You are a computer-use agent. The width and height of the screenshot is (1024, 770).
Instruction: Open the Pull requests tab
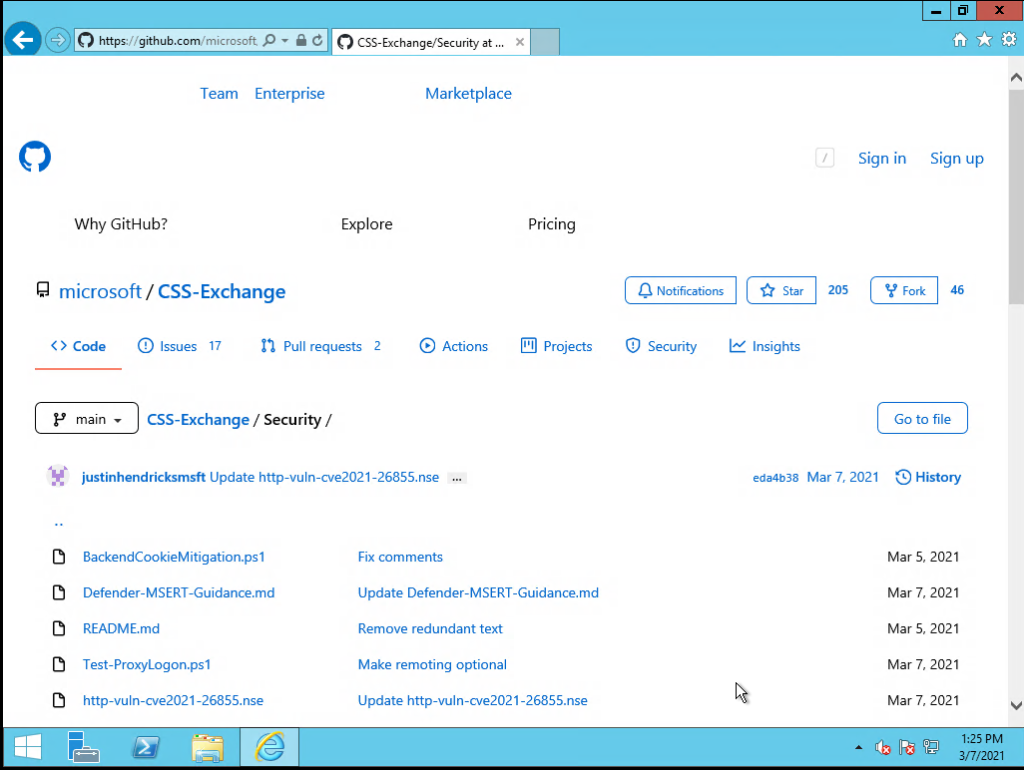[x=321, y=346]
